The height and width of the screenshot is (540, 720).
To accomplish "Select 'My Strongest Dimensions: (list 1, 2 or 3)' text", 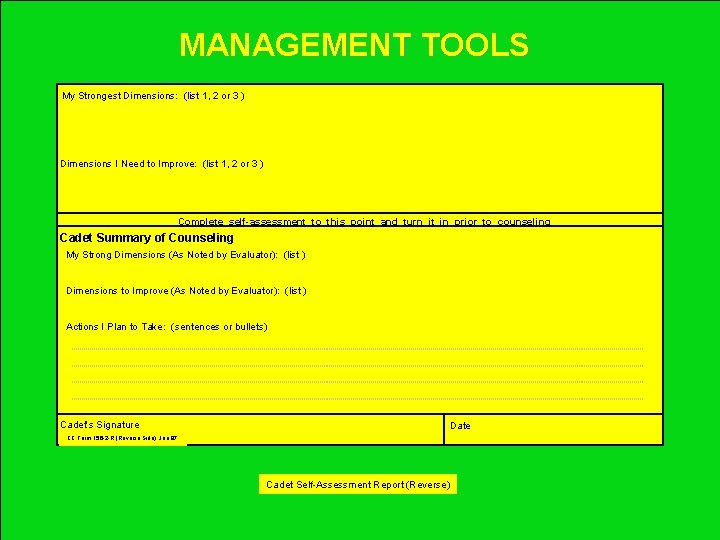I will tap(153, 96).
